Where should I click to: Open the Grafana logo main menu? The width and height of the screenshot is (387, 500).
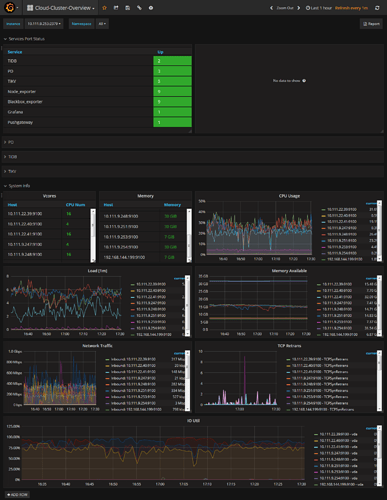[10, 7]
